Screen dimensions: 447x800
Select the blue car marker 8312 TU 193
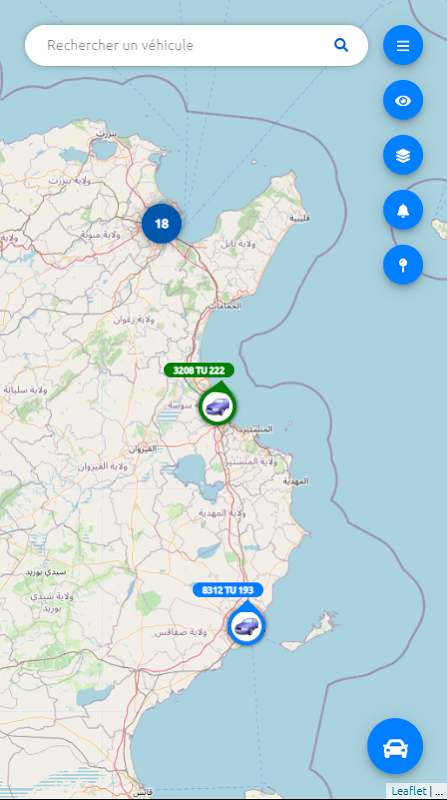[x=246, y=626]
